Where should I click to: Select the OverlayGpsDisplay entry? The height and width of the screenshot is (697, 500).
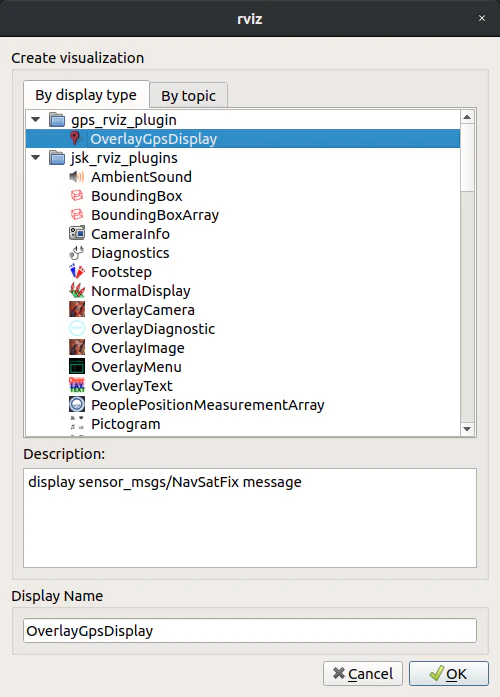tap(243, 139)
